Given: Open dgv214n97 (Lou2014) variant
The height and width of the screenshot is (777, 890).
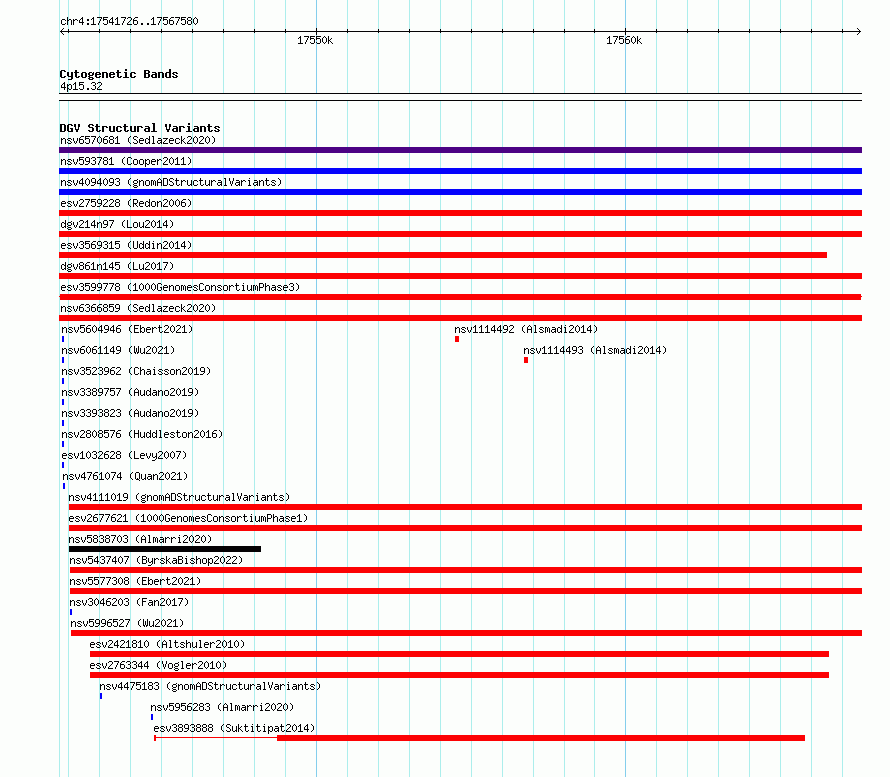Looking at the screenshot, I should click(x=117, y=224).
